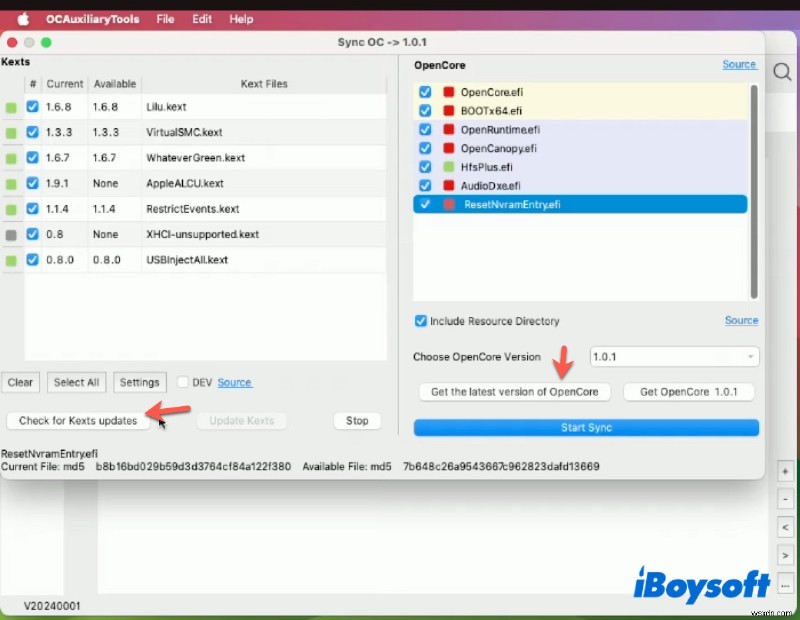The width and height of the screenshot is (800, 620).
Task: Uncheck the OpenCanopy.efi checkbox
Action: pos(424,148)
